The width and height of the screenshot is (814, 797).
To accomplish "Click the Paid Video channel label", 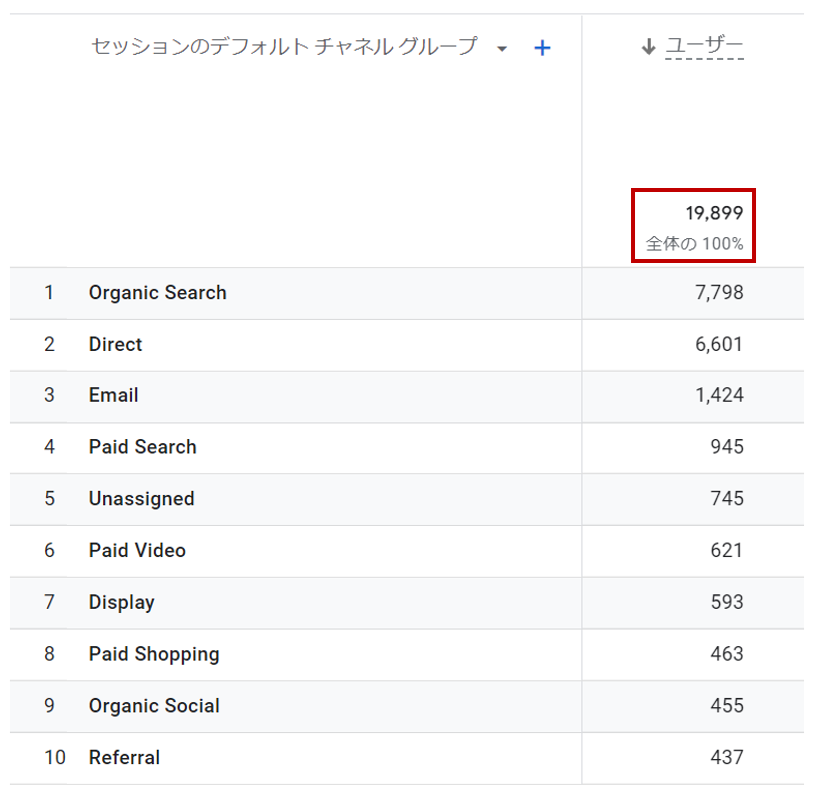I will click(x=137, y=550).
